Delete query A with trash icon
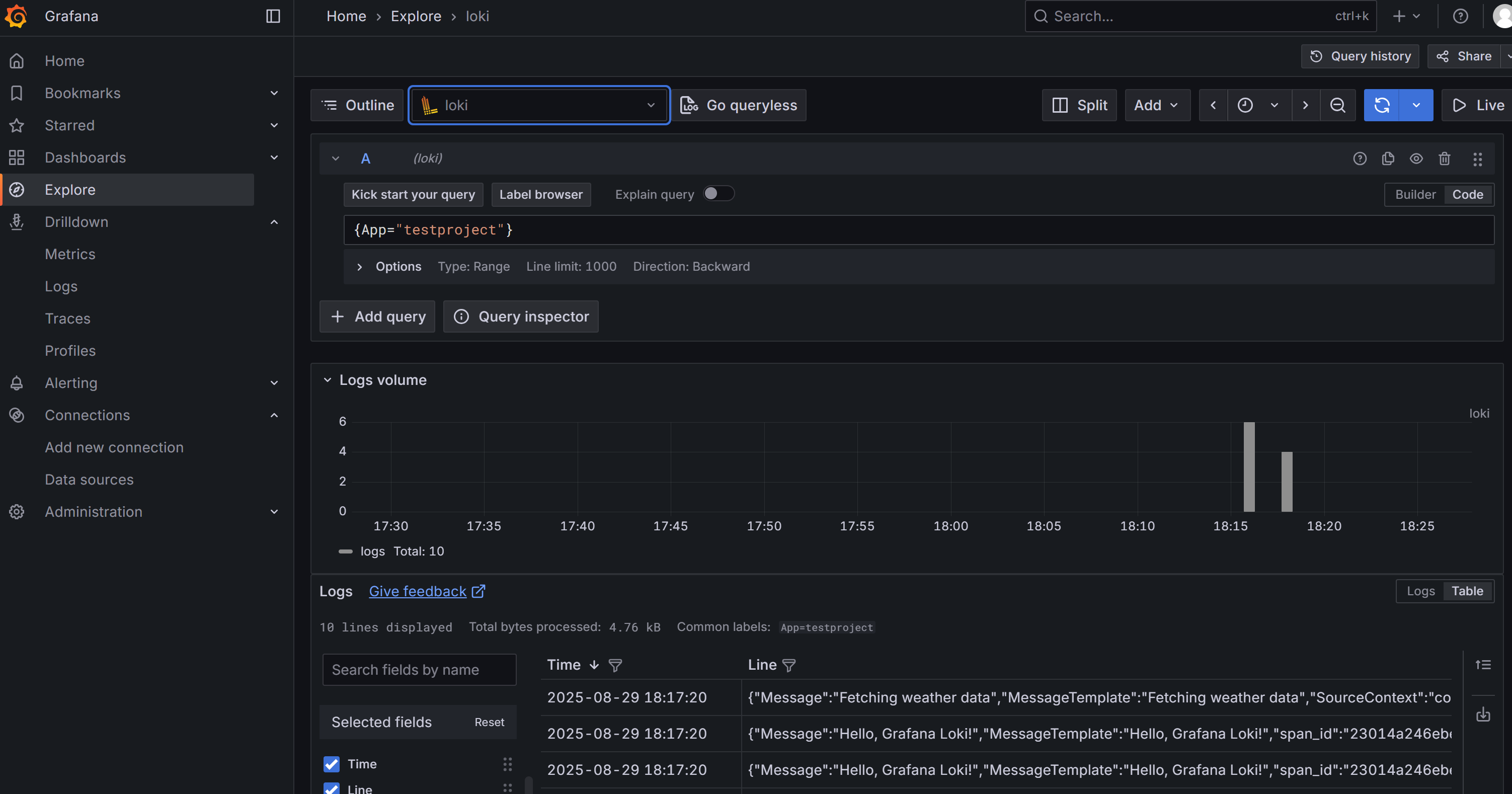1512x794 pixels. click(1444, 158)
